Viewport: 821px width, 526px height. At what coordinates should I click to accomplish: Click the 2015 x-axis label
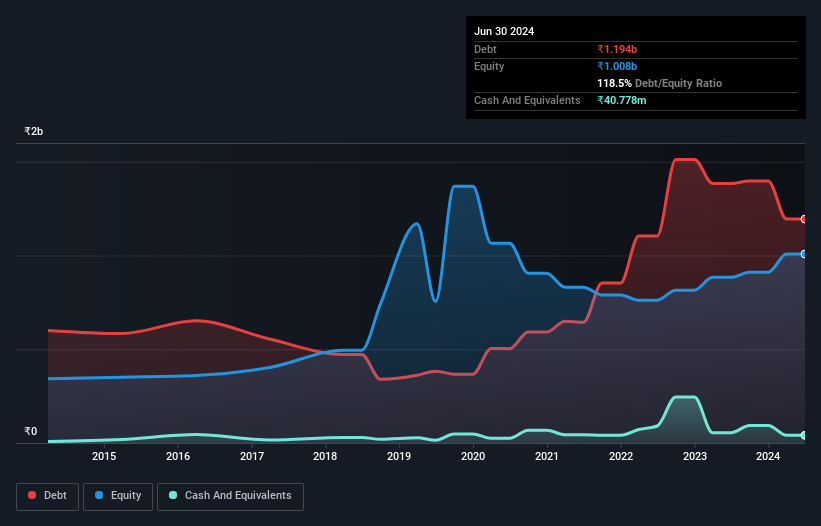coord(104,456)
